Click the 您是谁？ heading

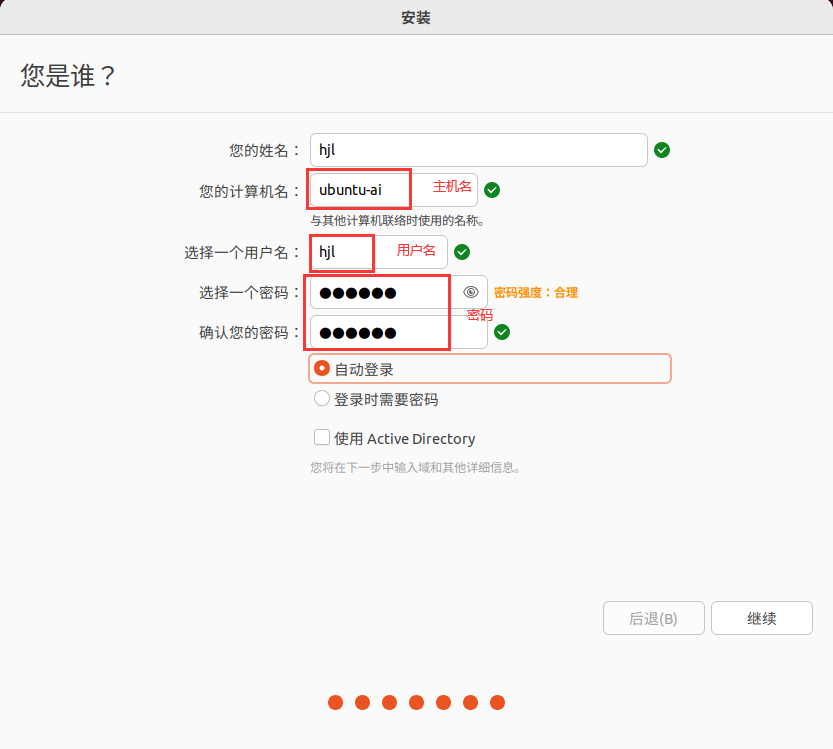[68, 75]
